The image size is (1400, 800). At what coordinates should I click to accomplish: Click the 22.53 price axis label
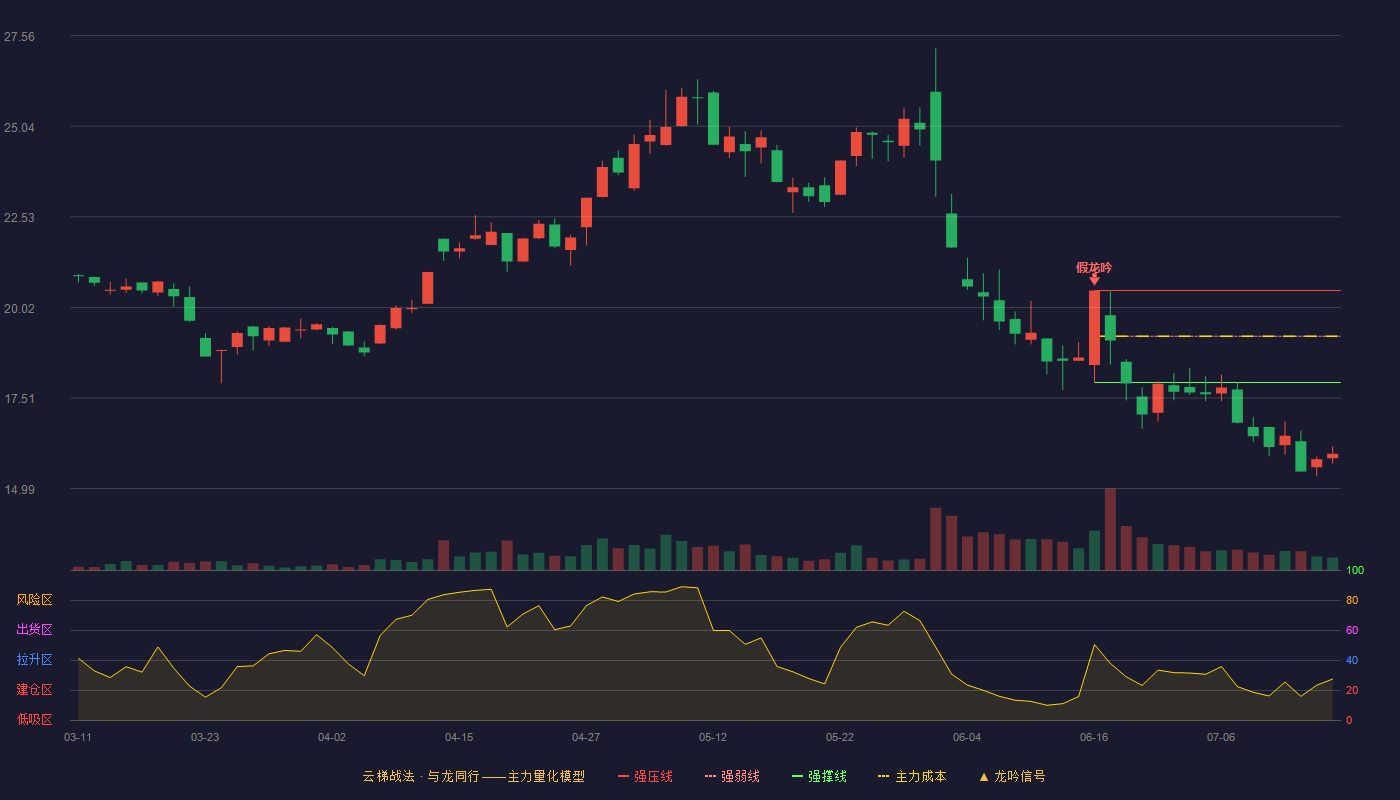coord(19,218)
